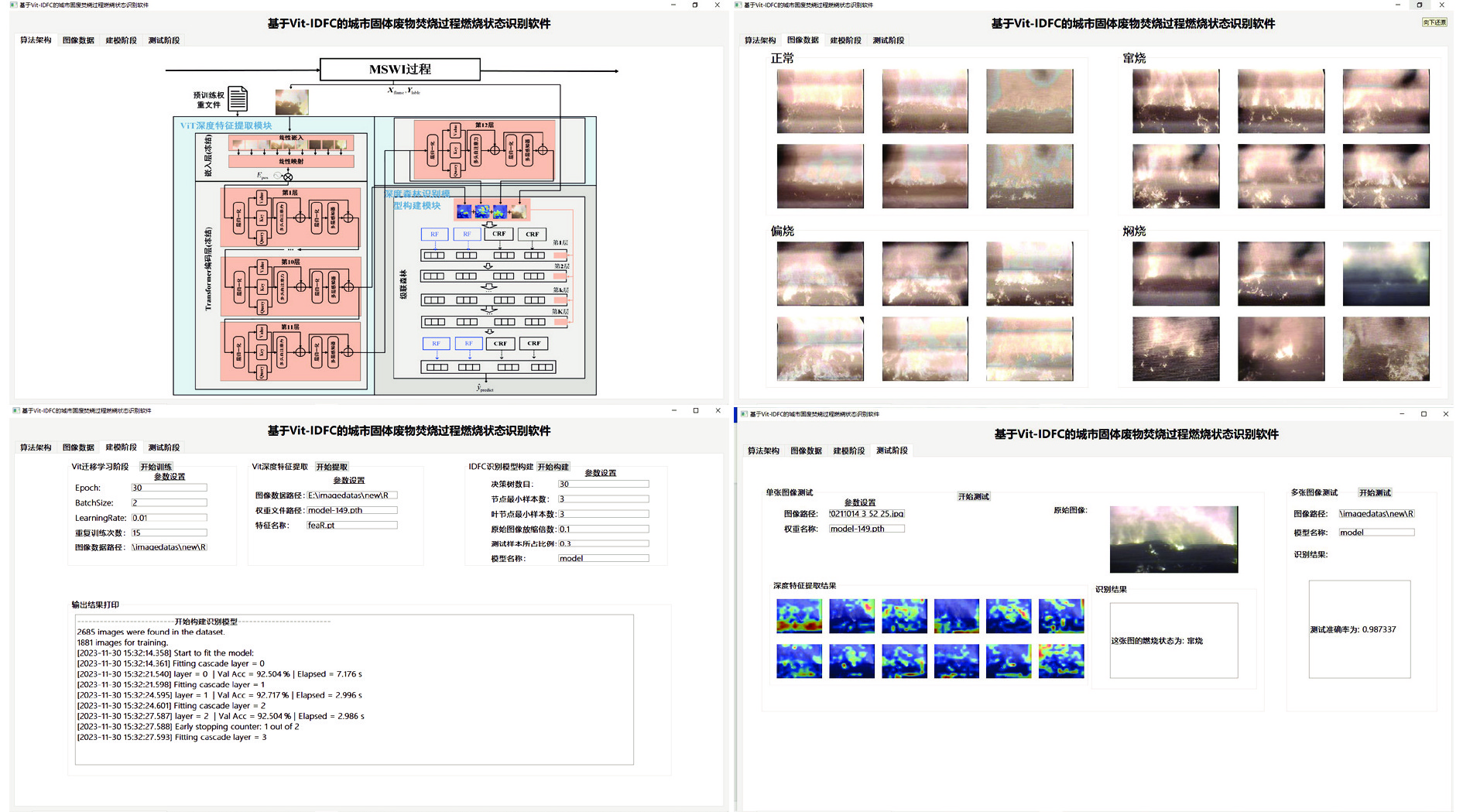Select 图像数据 tab in the flame gallery window

pyautogui.click(x=803, y=40)
